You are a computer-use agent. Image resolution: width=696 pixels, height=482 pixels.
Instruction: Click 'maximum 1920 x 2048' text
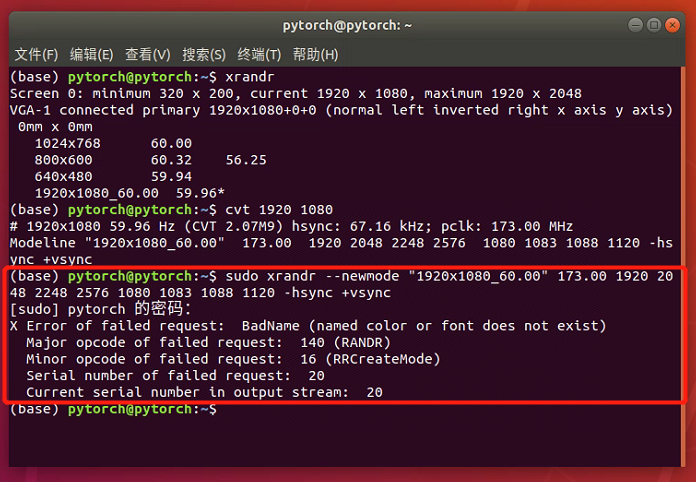click(502, 94)
